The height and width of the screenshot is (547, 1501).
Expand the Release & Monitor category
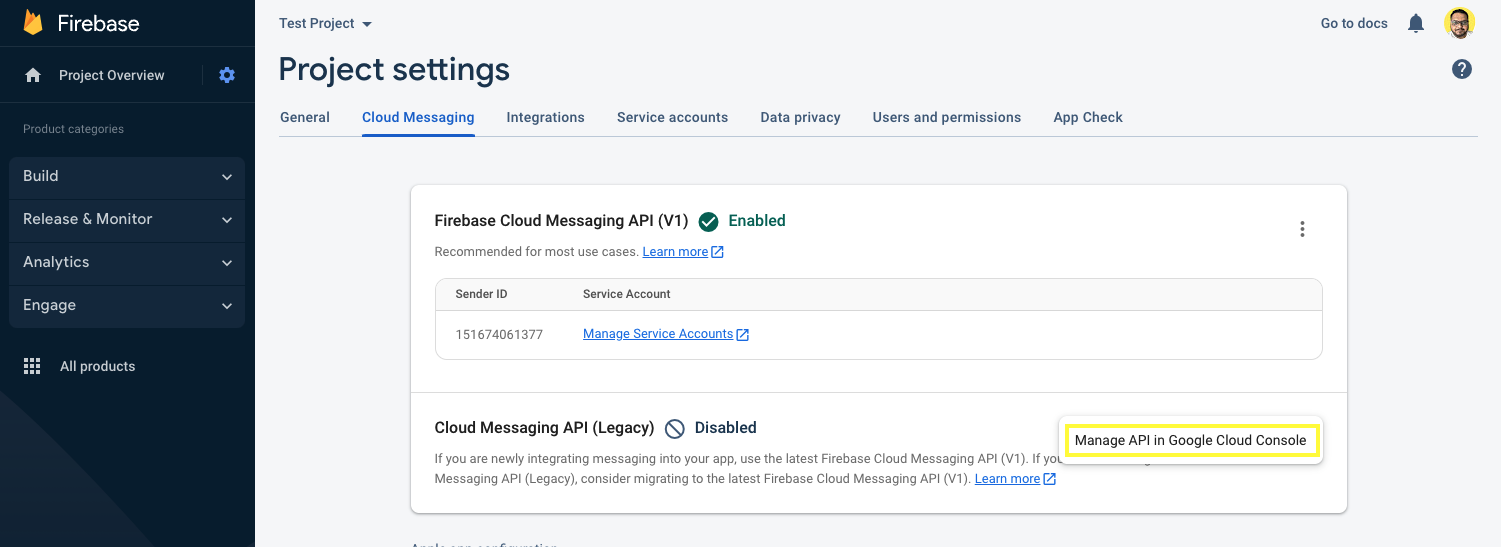pos(127,219)
